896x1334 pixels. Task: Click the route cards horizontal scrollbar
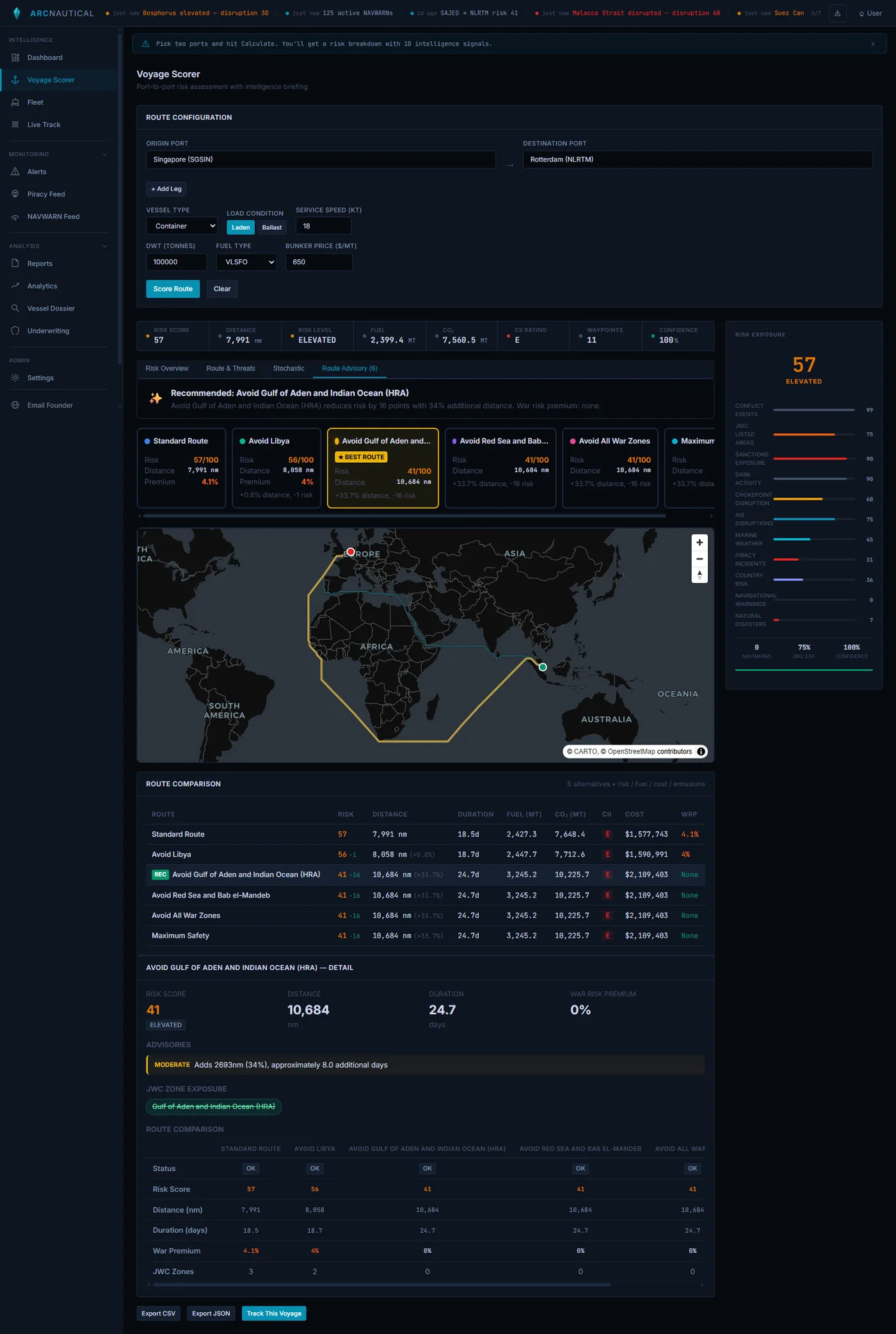[x=404, y=515]
